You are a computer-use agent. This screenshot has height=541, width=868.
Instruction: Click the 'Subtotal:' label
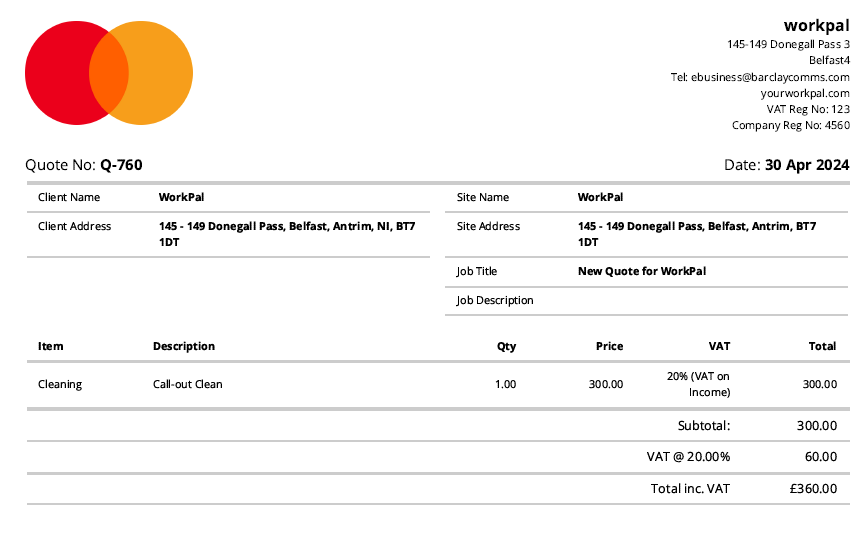[704, 426]
